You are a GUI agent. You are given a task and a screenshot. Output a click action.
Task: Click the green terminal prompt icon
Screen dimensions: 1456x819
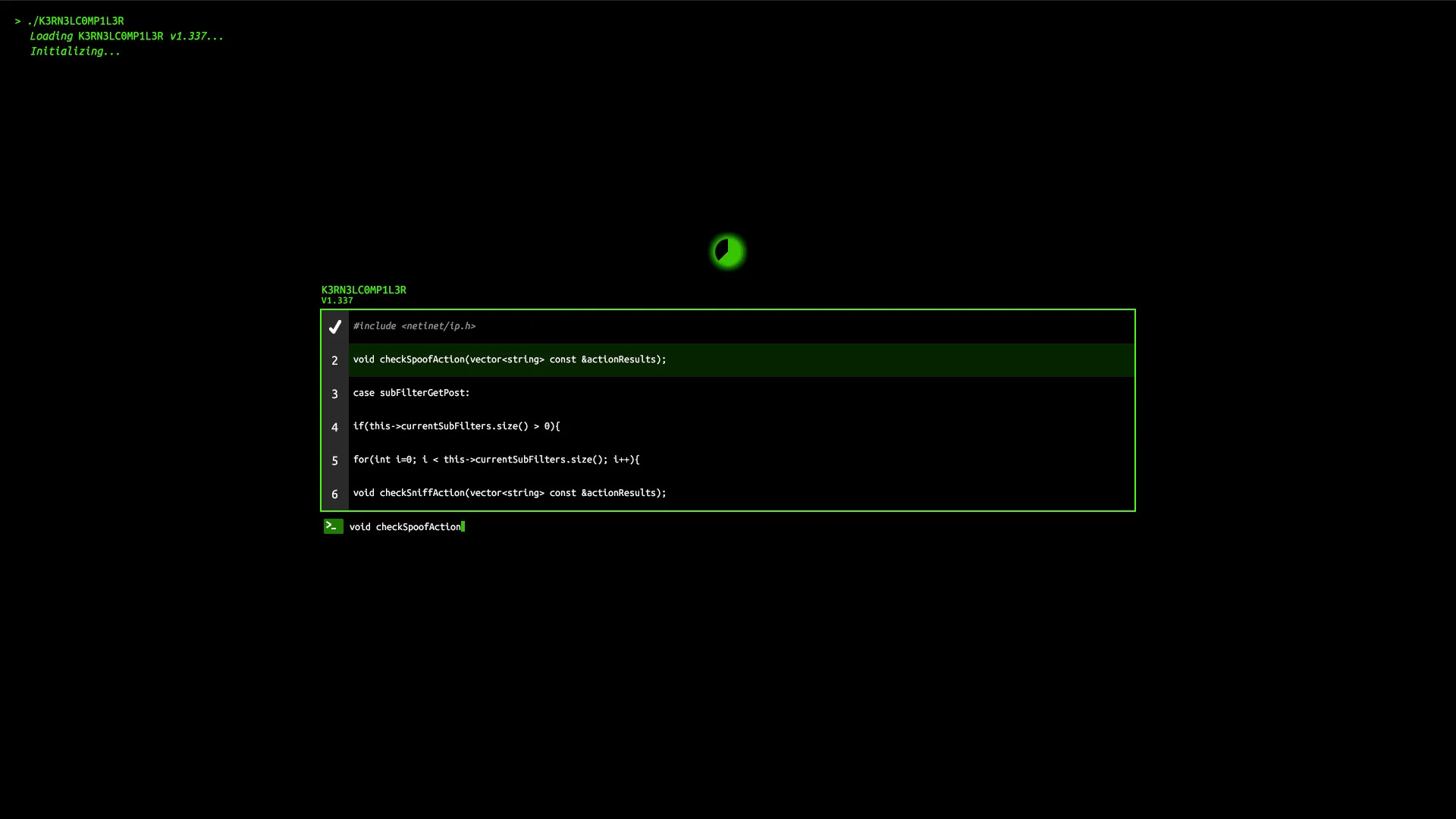pyautogui.click(x=333, y=526)
